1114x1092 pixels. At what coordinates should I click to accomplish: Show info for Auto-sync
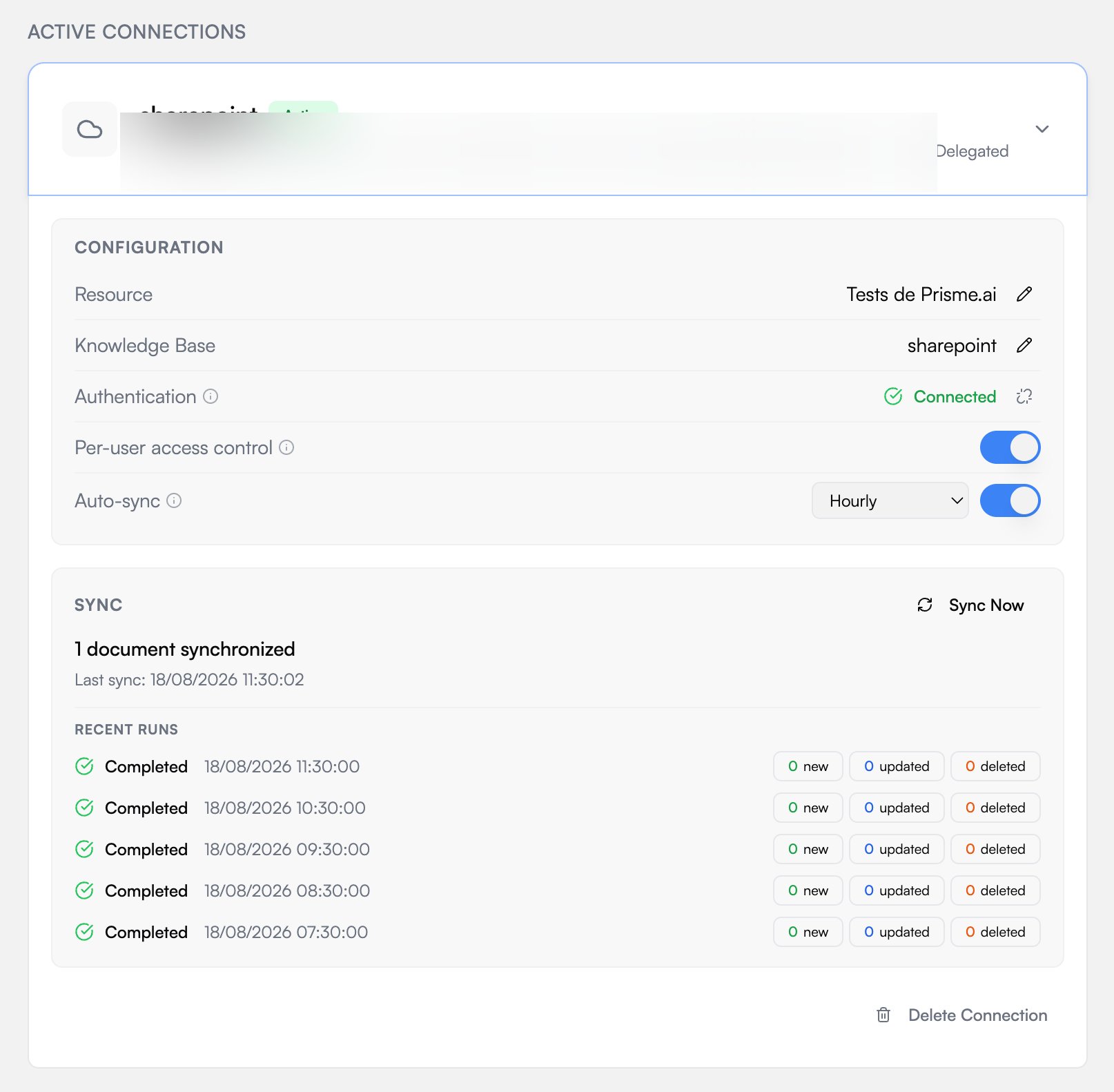(x=174, y=500)
